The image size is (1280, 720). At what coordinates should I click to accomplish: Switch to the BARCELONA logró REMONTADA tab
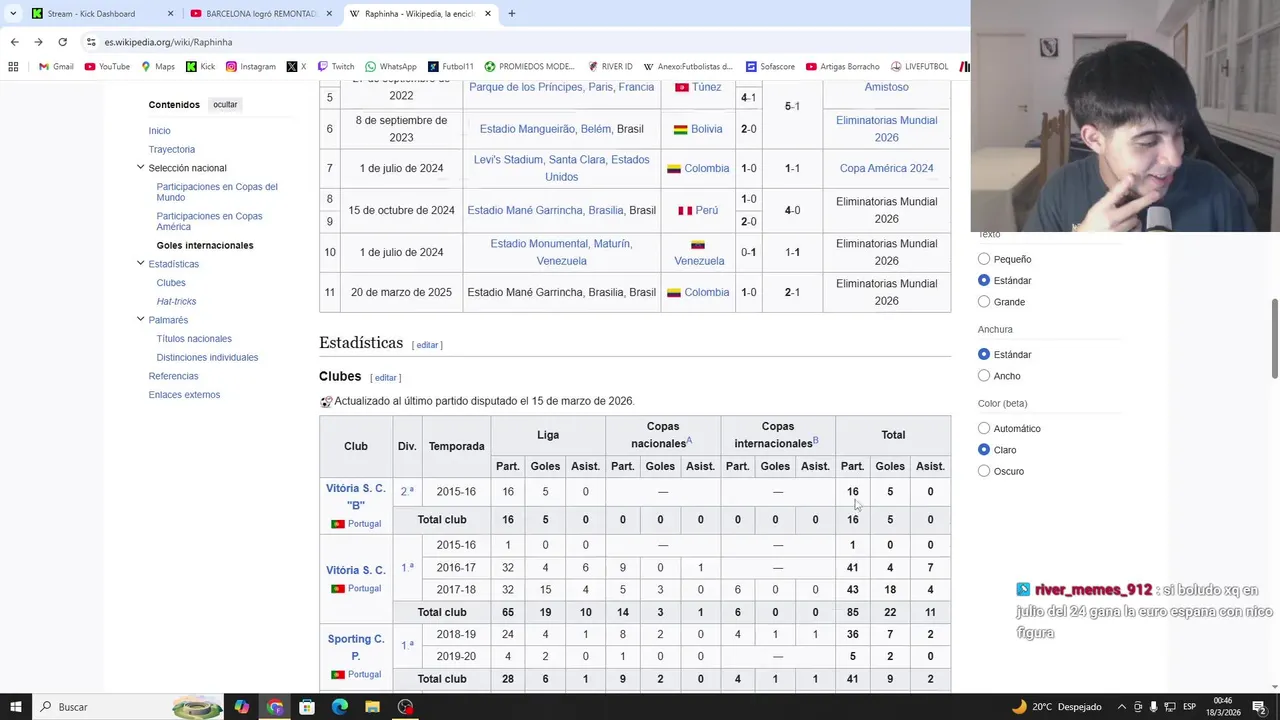(x=260, y=14)
